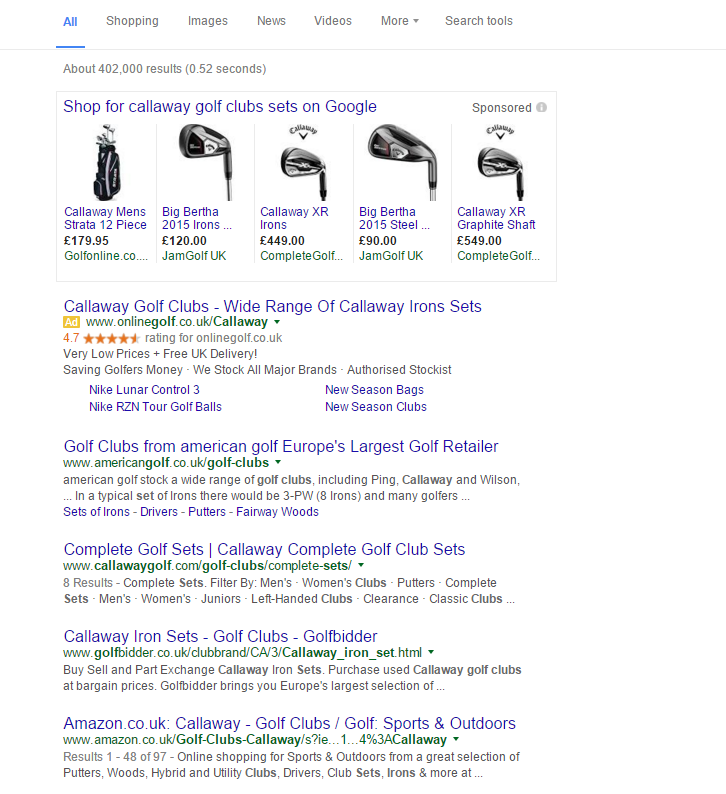
Task: Open 'Shop for callaway golf clubs sets on Google'
Action: tap(220, 107)
